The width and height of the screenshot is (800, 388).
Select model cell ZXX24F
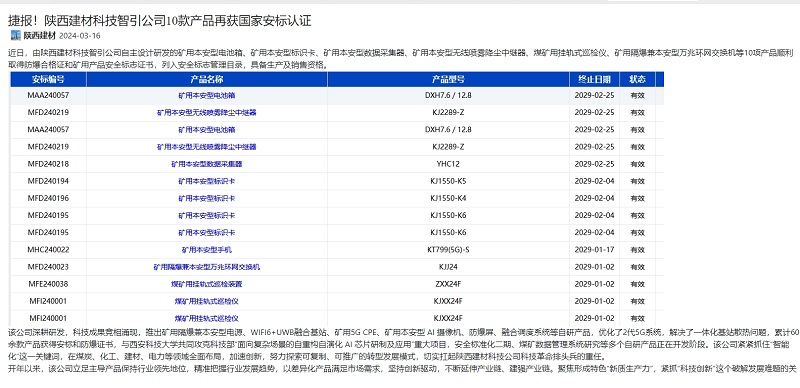point(448,284)
